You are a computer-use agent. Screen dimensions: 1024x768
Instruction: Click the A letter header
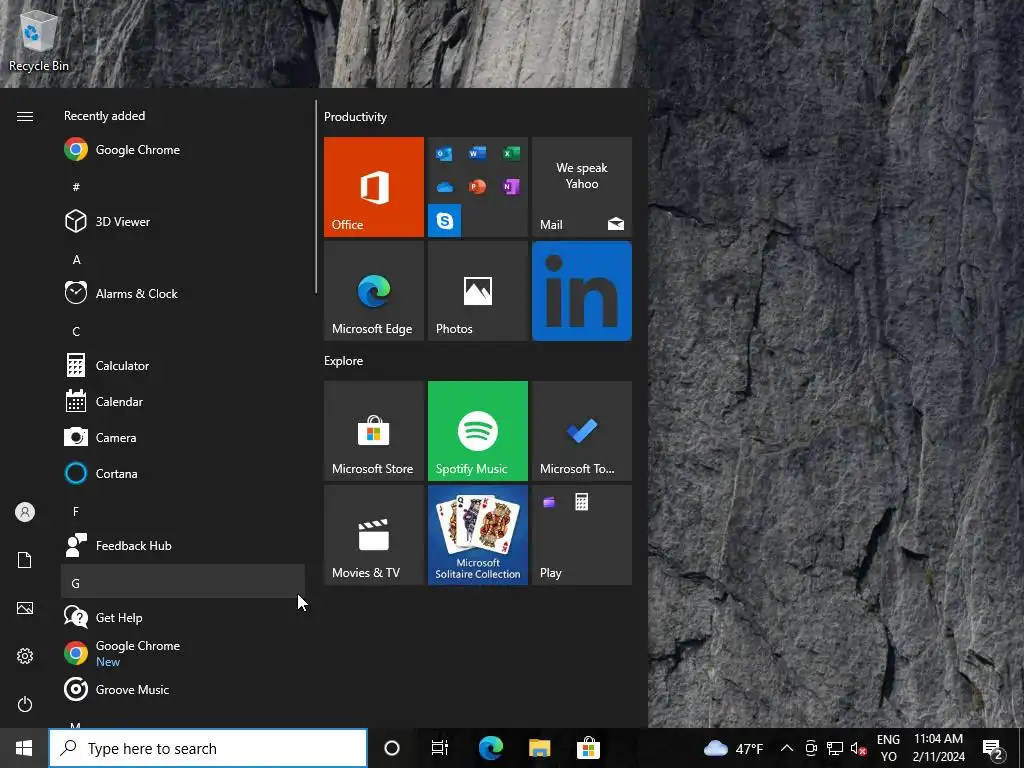click(x=183, y=259)
